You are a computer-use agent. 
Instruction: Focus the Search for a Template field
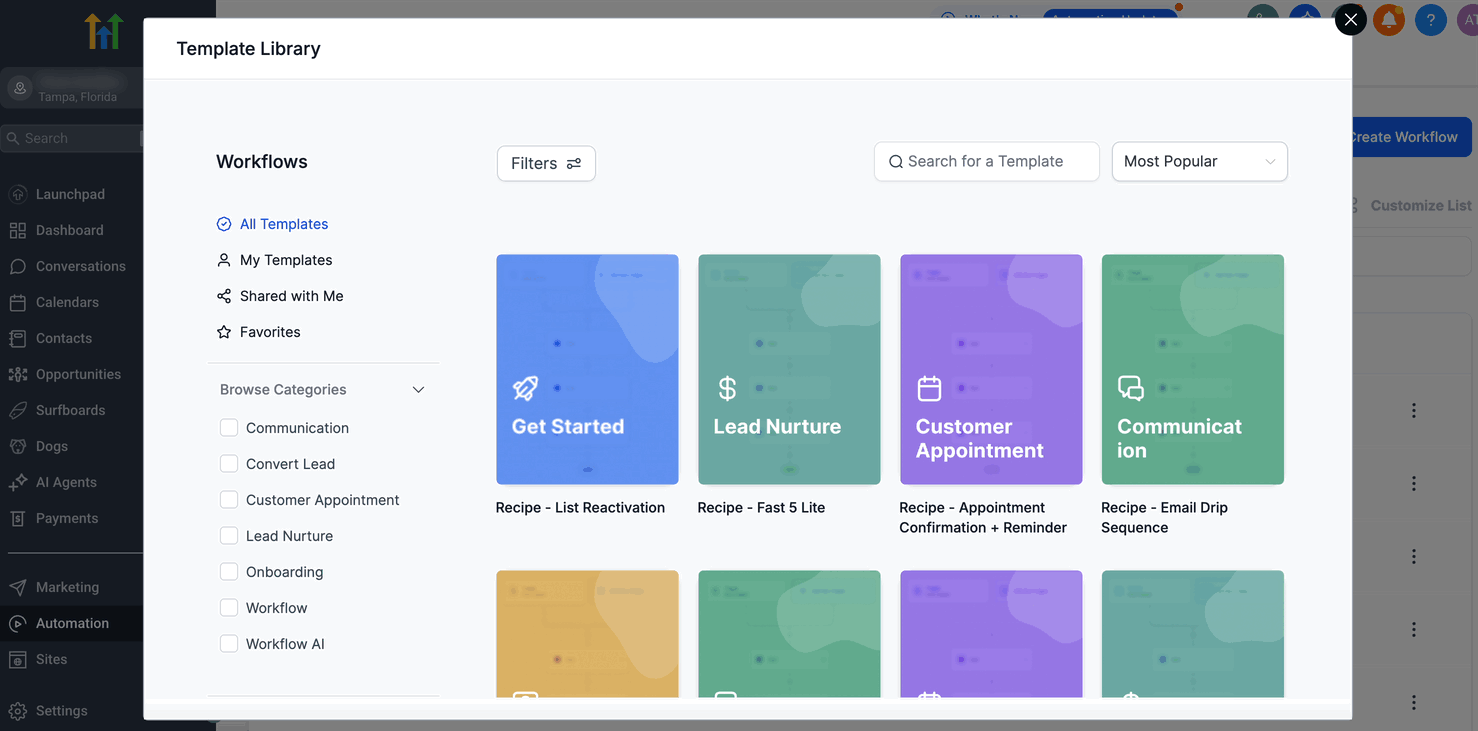986,161
